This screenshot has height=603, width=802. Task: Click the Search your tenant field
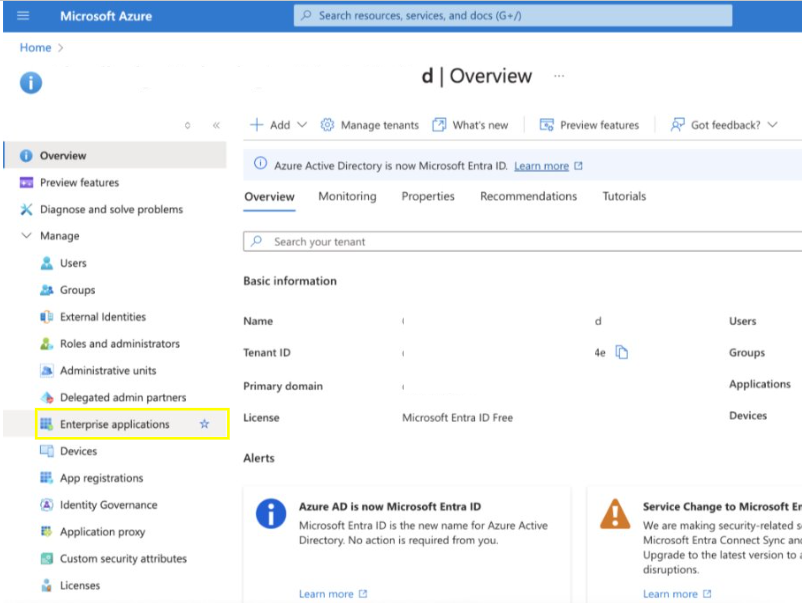pos(523,241)
